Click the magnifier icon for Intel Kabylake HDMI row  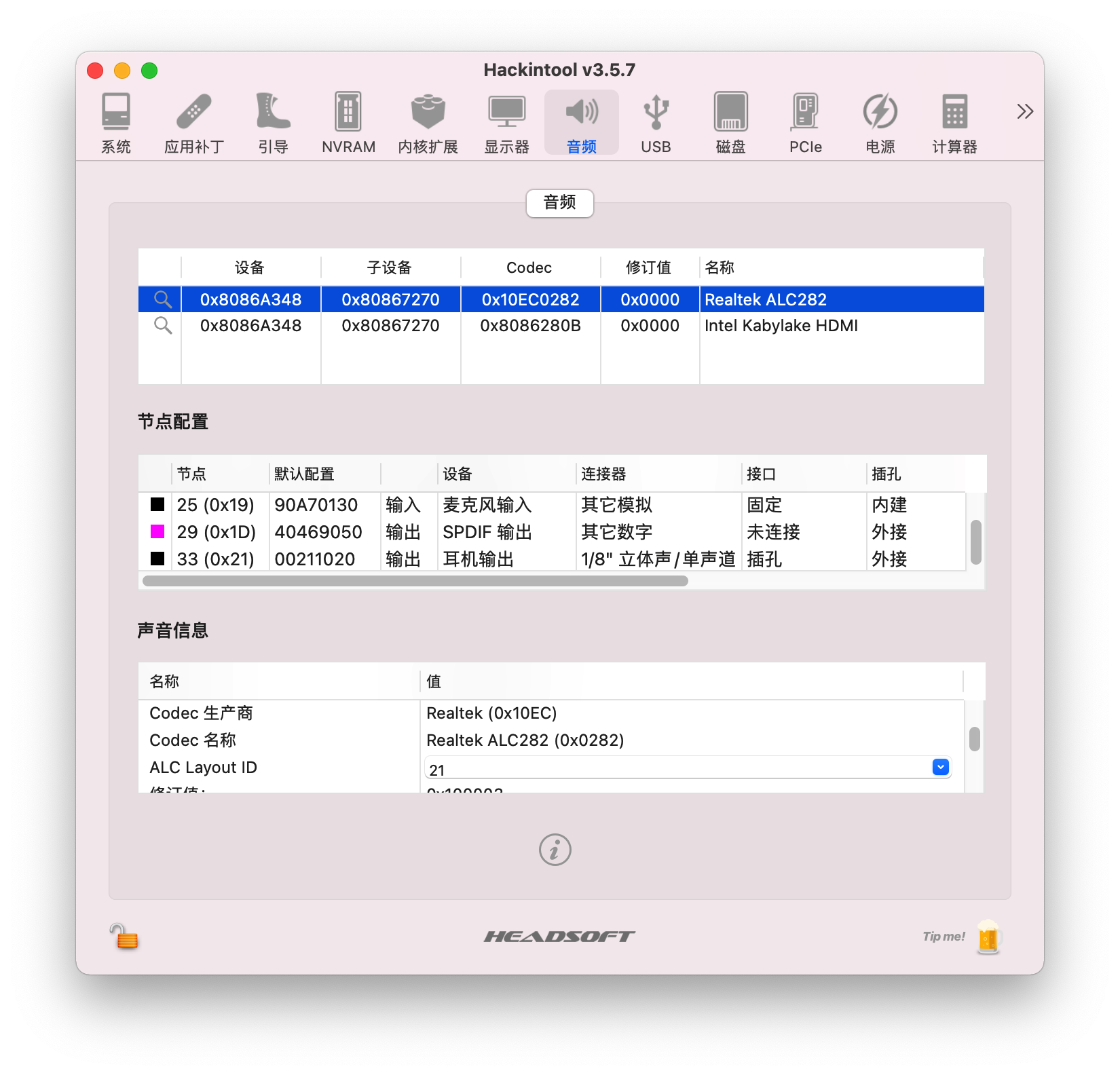click(162, 326)
